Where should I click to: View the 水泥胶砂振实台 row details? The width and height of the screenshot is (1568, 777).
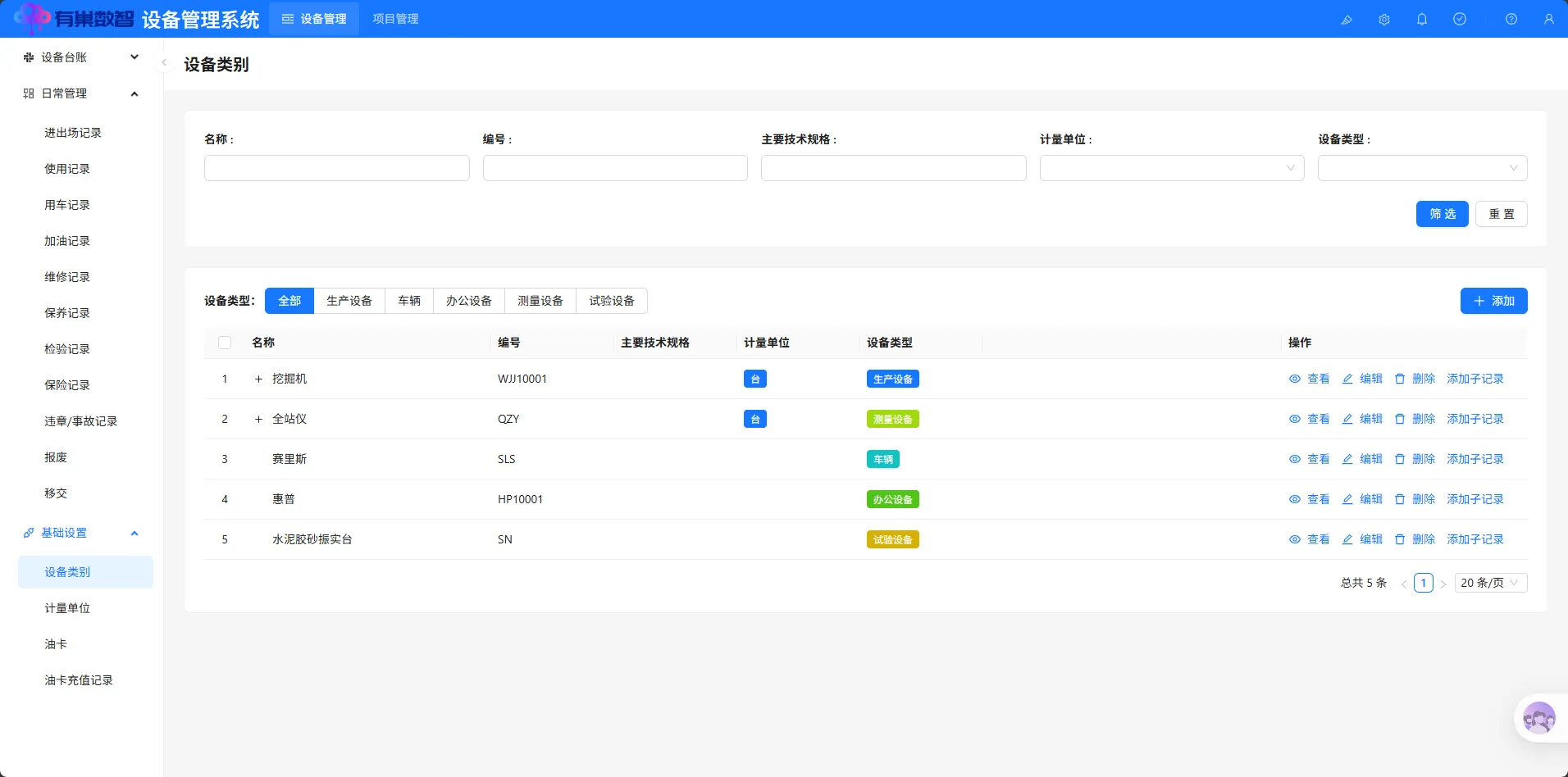[1310, 539]
